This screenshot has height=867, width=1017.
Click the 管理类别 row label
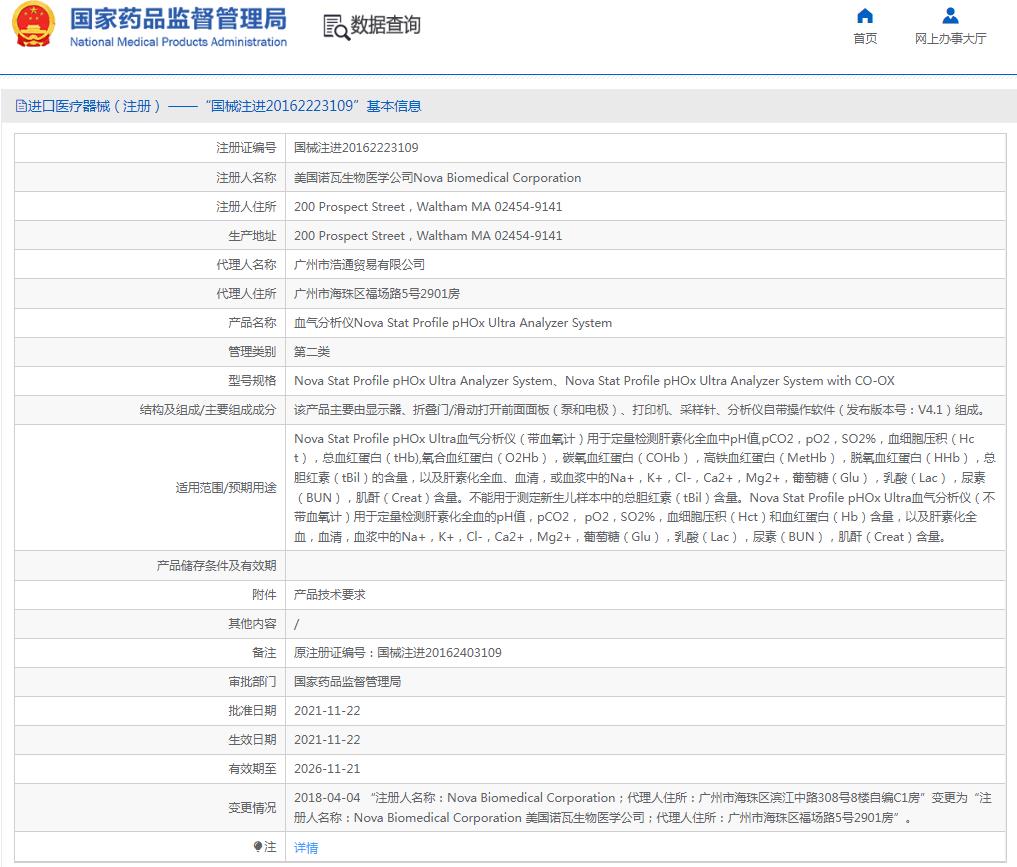[252, 351]
